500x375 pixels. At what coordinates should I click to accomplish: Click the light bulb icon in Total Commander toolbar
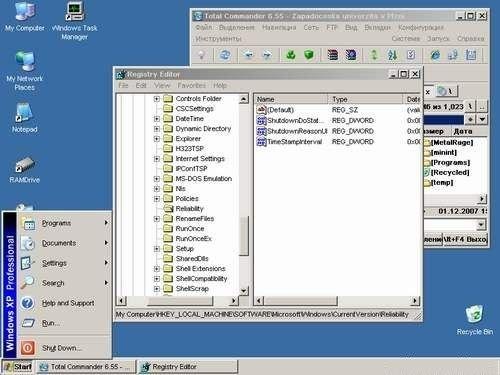pos(201,55)
